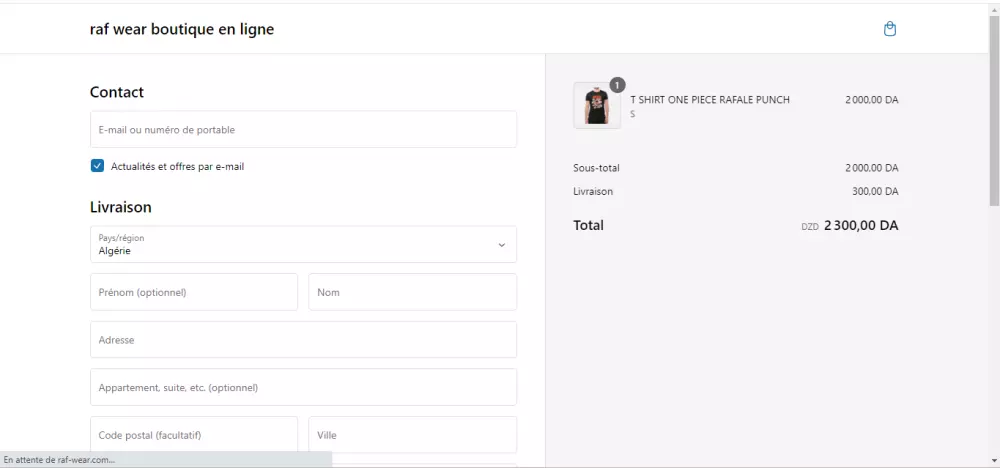Screen dimensions: 1000x468
Task: Click the Prénom (optionnel) field
Action: pos(194,292)
